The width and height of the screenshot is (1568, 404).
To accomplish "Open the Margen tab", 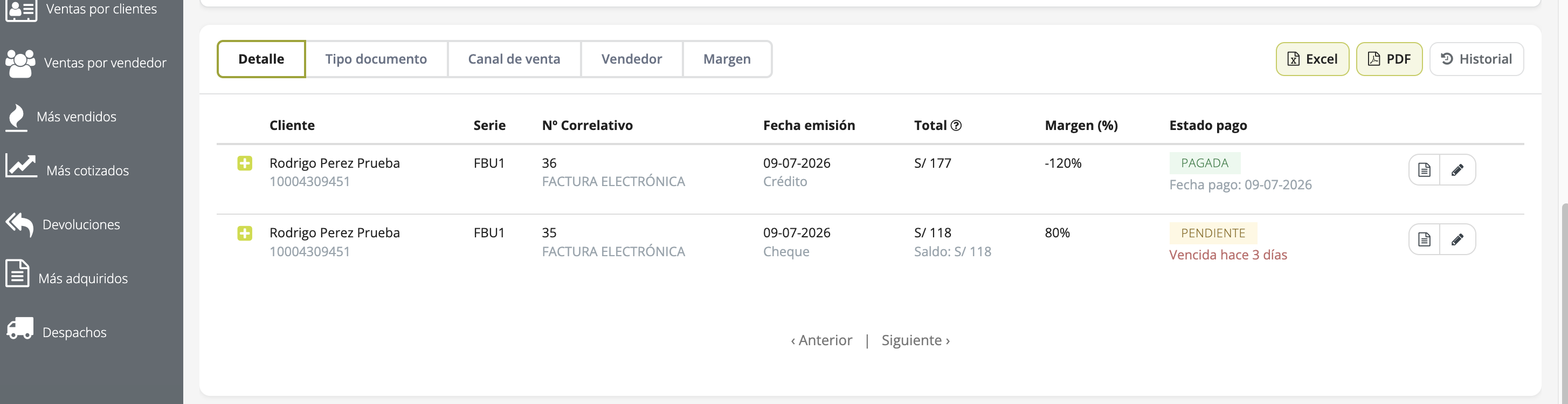I will pyautogui.click(x=727, y=59).
